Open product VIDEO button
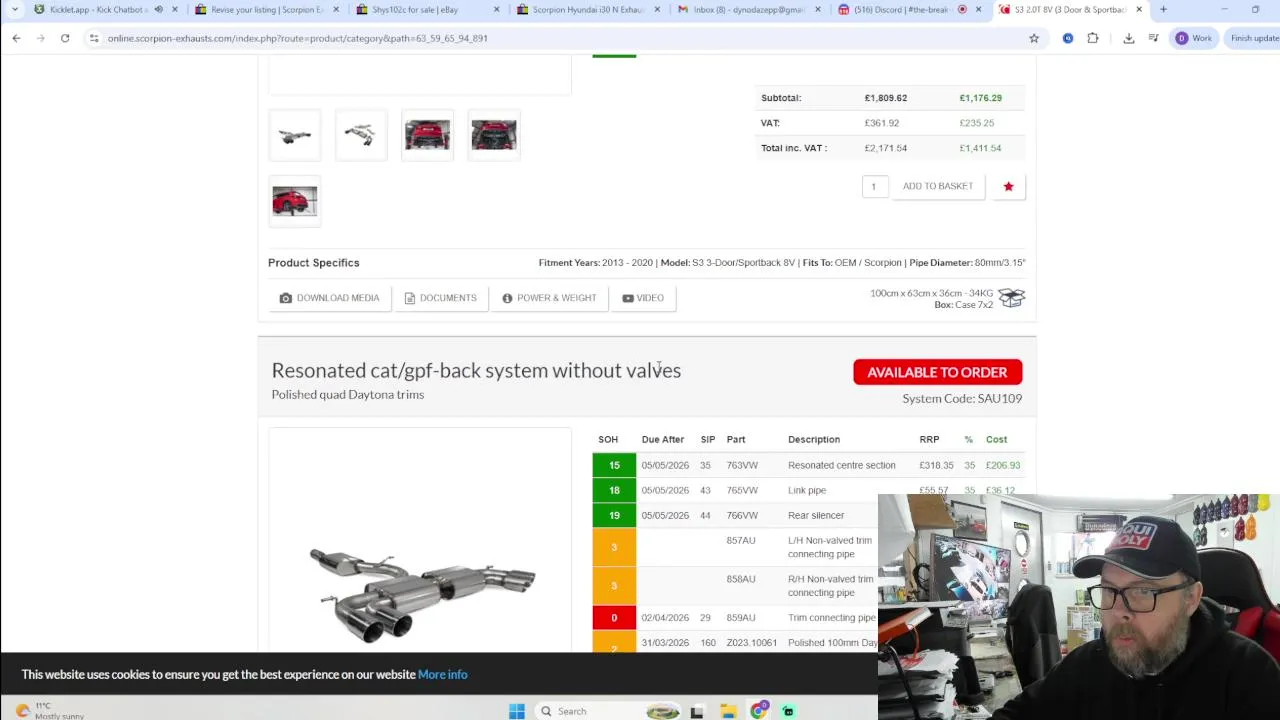 pos(643,298)
